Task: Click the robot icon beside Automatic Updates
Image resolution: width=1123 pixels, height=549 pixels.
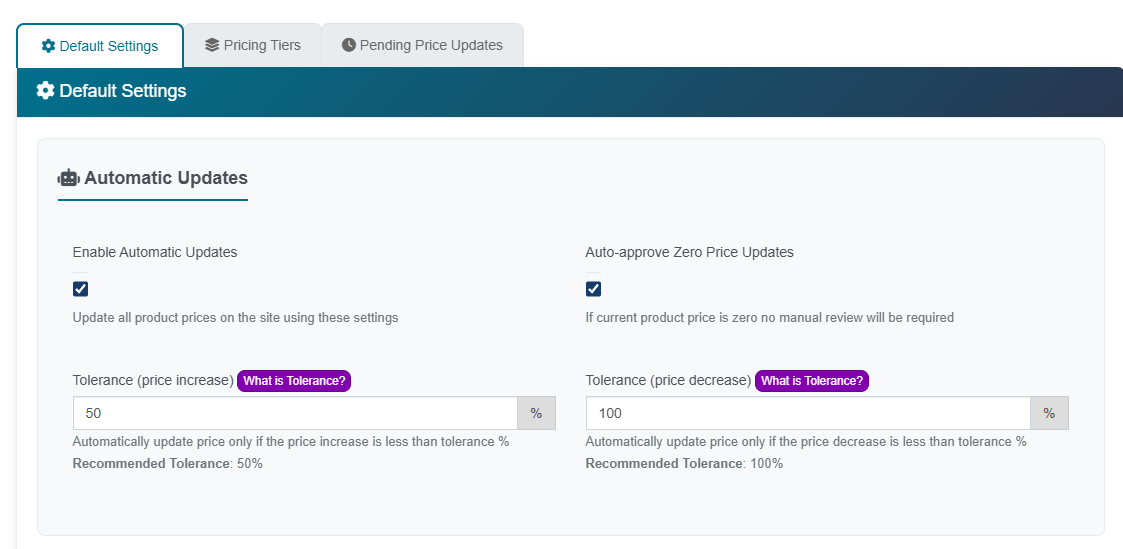Action: point(68,178)
